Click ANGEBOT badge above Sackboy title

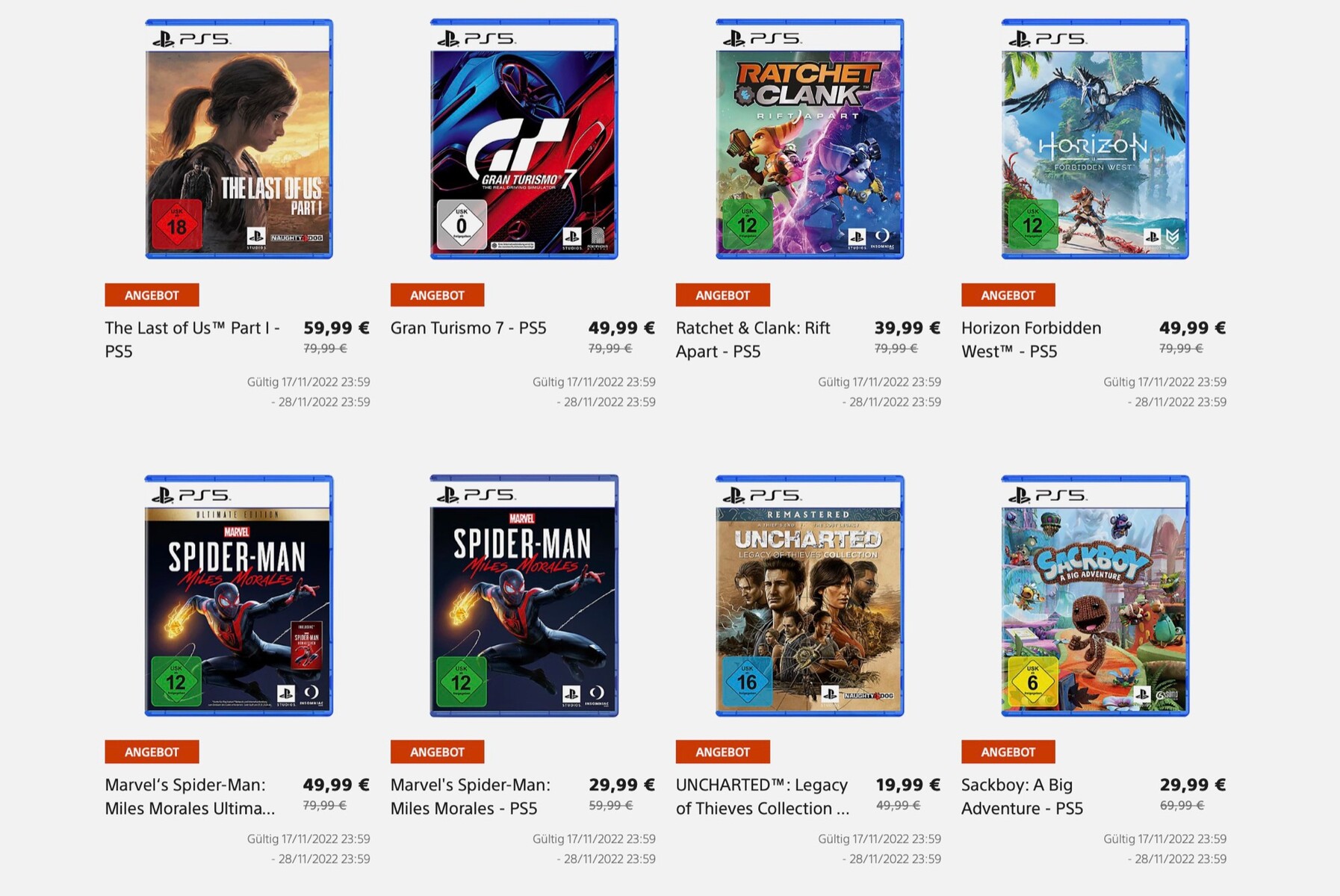pos(1008,752)
